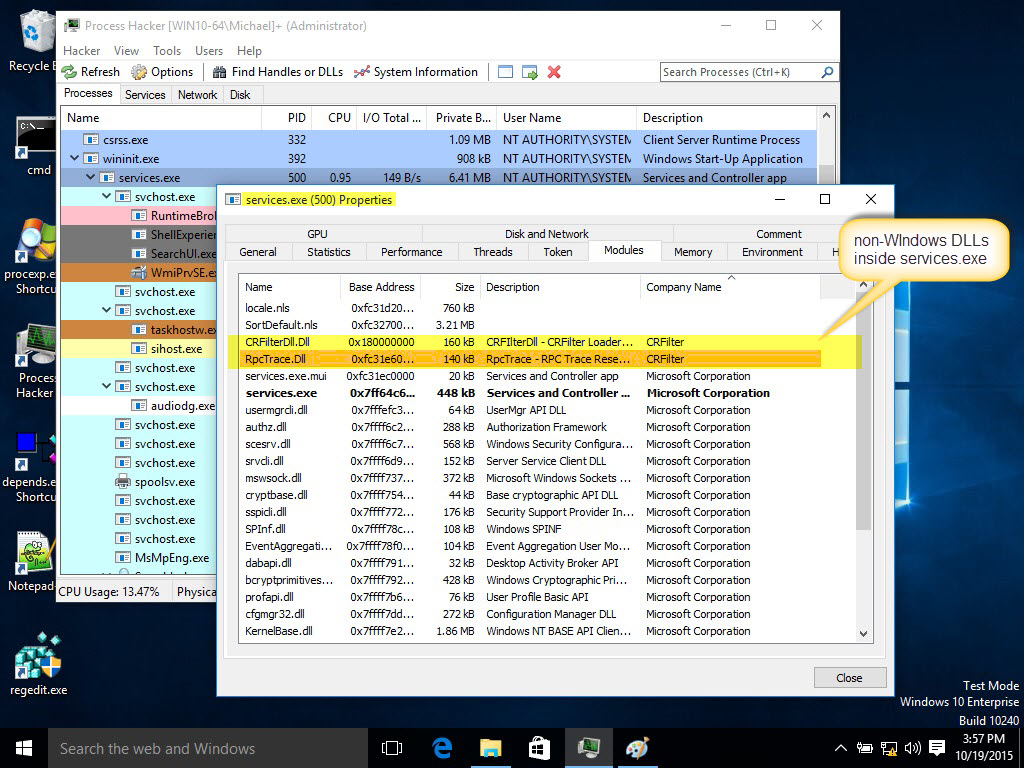Click the red X terminate toolbar icon
1024x768 pixels.
tap(554, 72)
